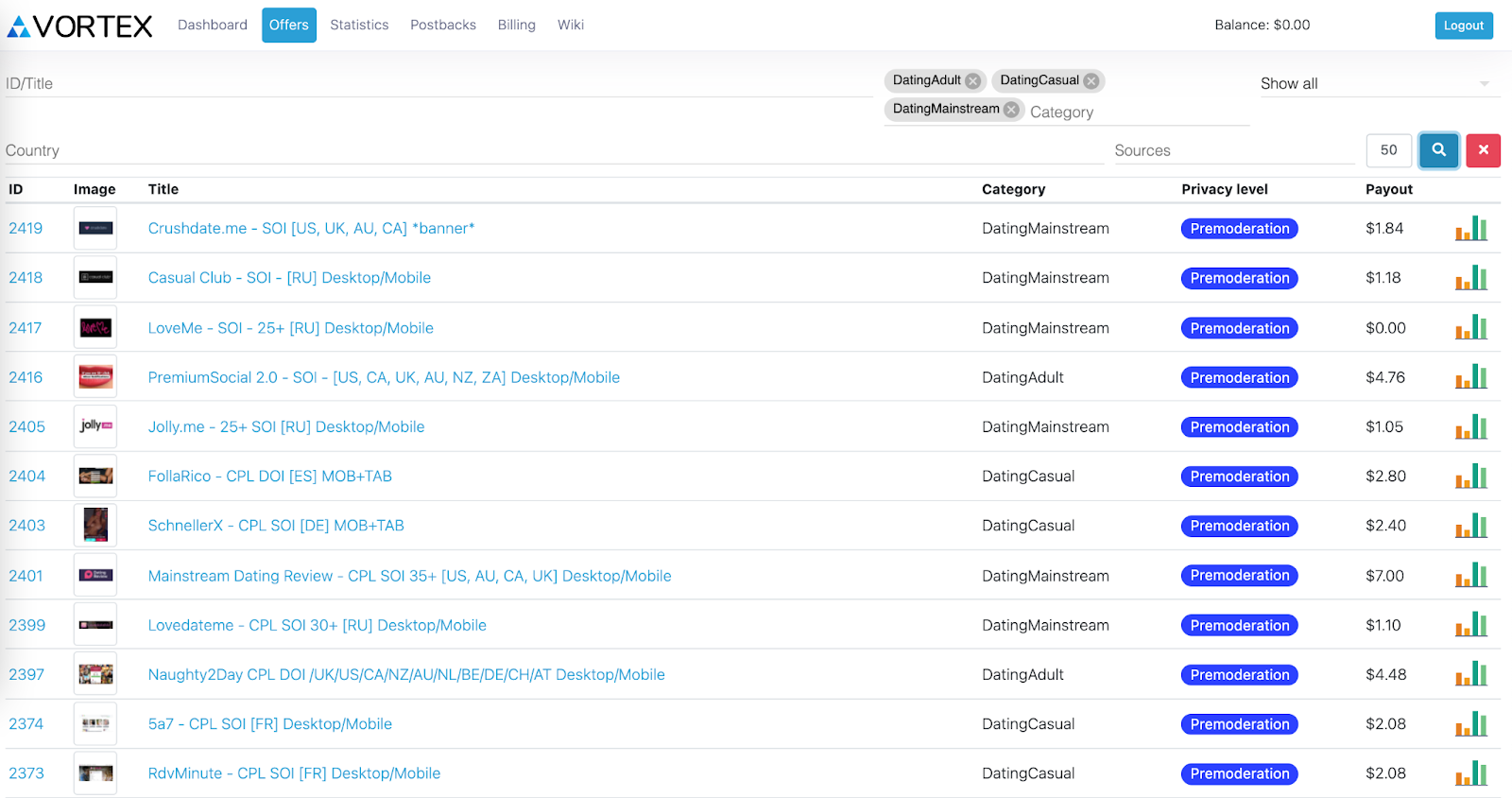Open the Country filter field

click(555, 150)
